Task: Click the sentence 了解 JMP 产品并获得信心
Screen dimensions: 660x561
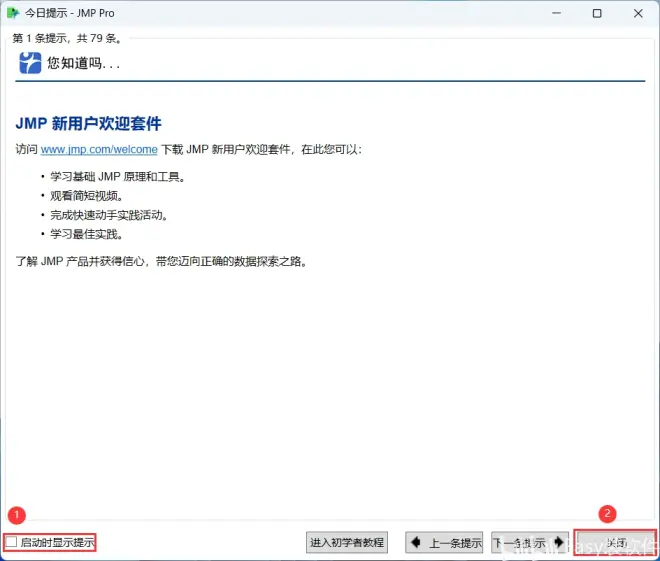Action: (162, 261)
